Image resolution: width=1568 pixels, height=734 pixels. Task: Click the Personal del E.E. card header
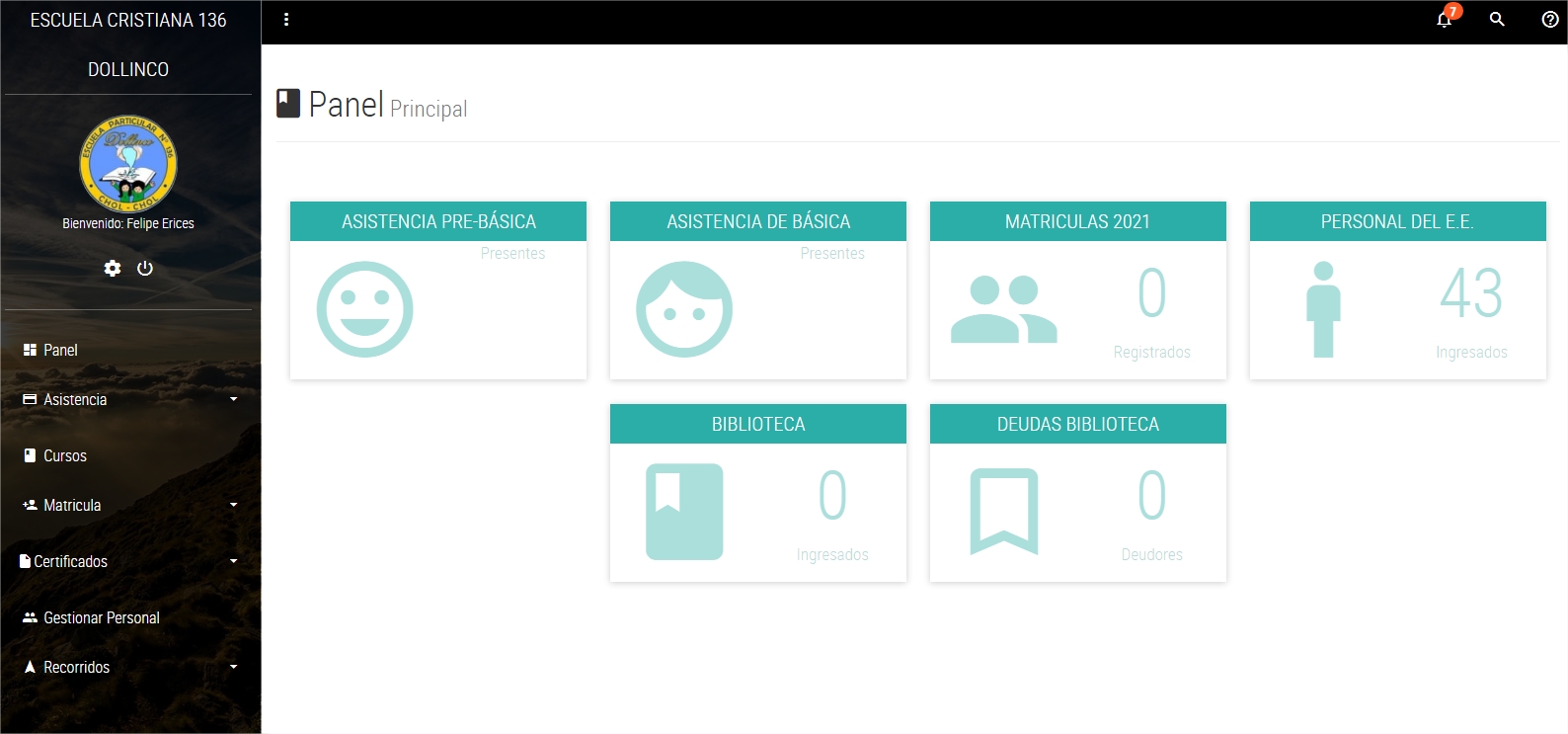(1397, 221)
